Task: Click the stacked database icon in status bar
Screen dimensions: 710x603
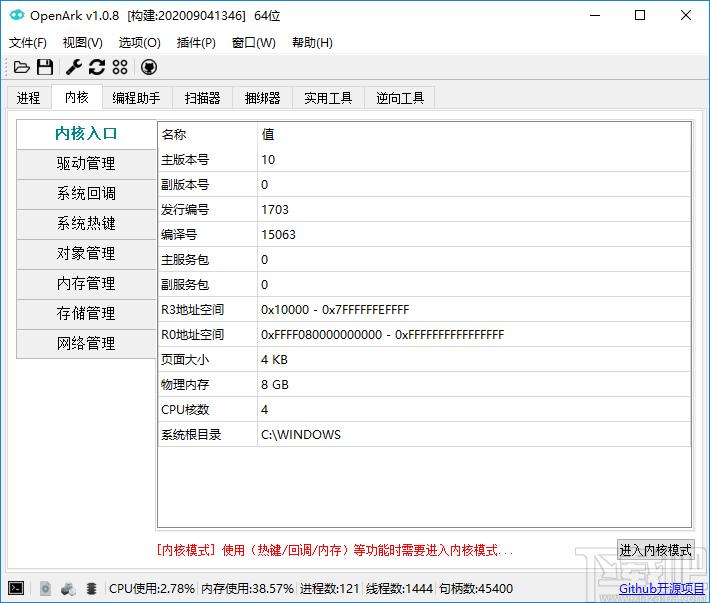Action: tap(91, 589)
